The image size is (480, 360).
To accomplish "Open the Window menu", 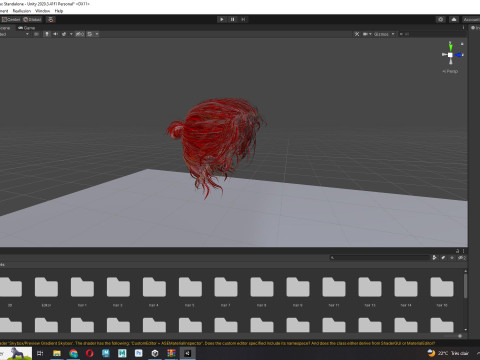I will 42,11.
